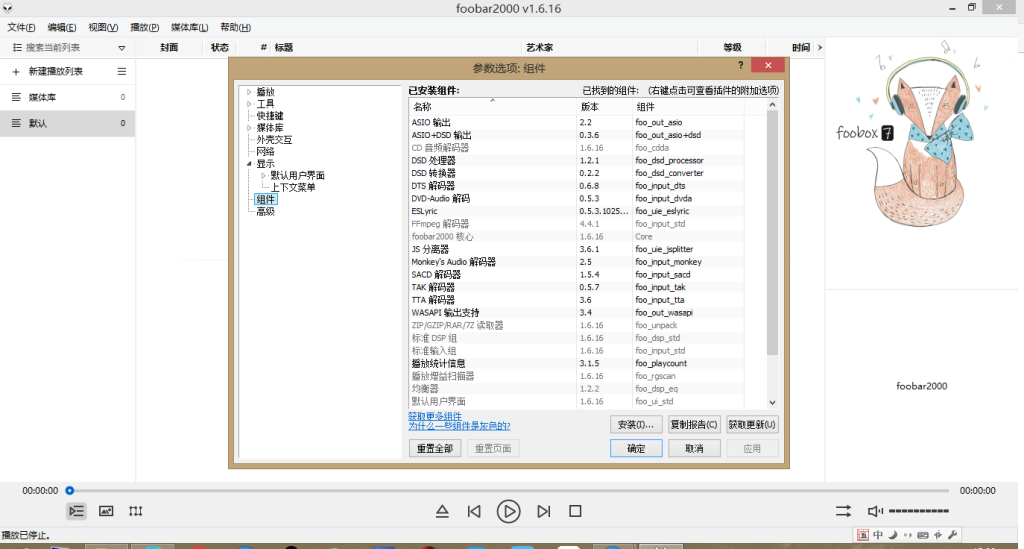Sort components by 名称 column header

[x=492, y=107]
